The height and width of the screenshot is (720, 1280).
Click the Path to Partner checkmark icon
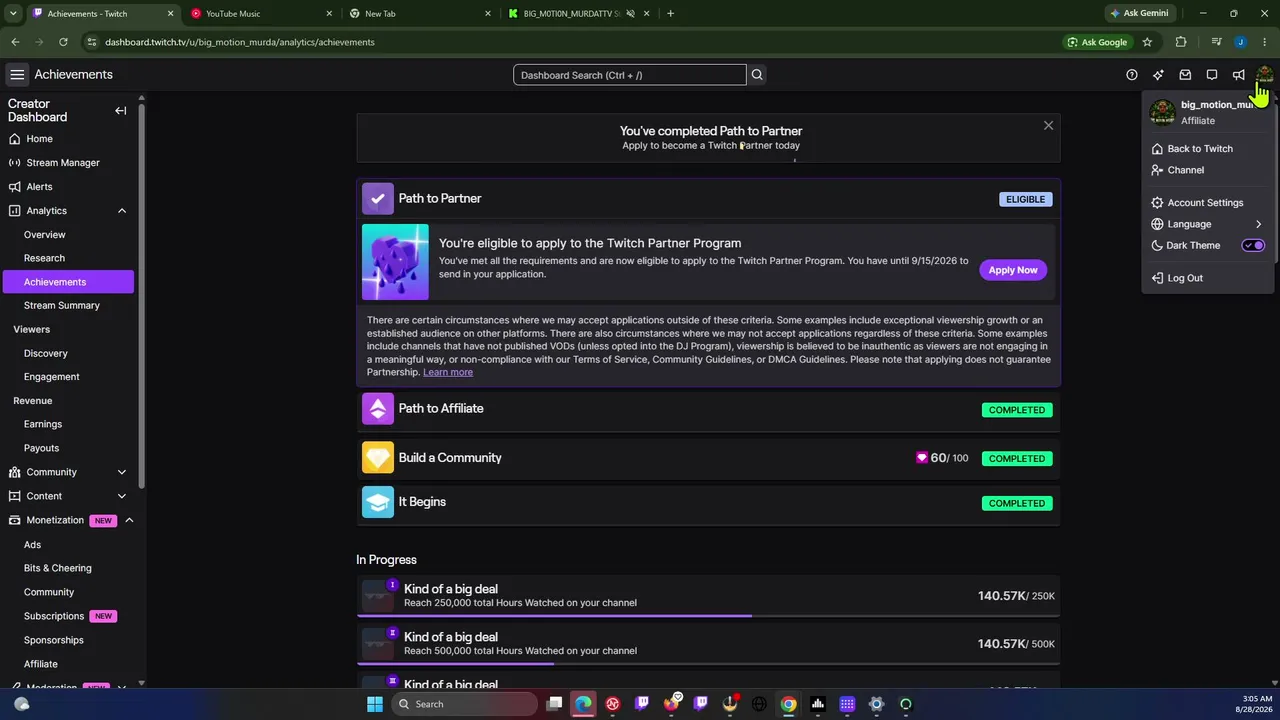pyautogui.click(x=378, y=199)
